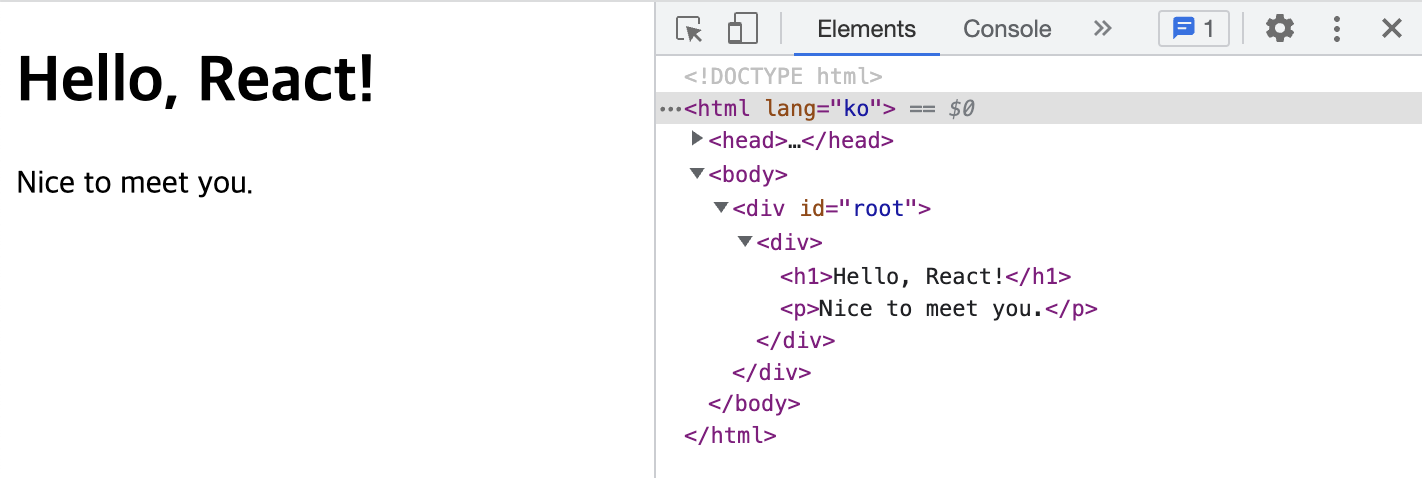Toggle the device toolbar icon
Screen dimensions: 1422x478
pos(742,29)
